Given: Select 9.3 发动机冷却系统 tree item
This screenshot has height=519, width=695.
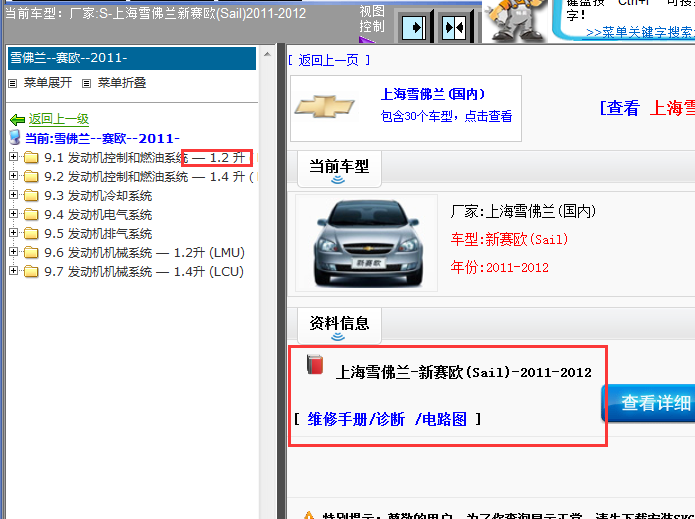Looking at the screenshot, I should [98, 196].
